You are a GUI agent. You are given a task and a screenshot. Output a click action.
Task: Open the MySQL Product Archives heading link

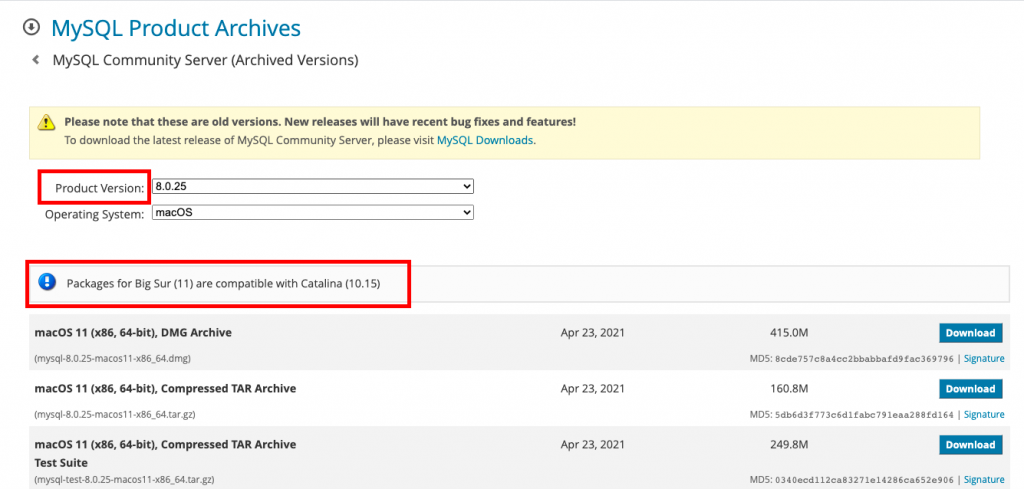pos(176,28)
